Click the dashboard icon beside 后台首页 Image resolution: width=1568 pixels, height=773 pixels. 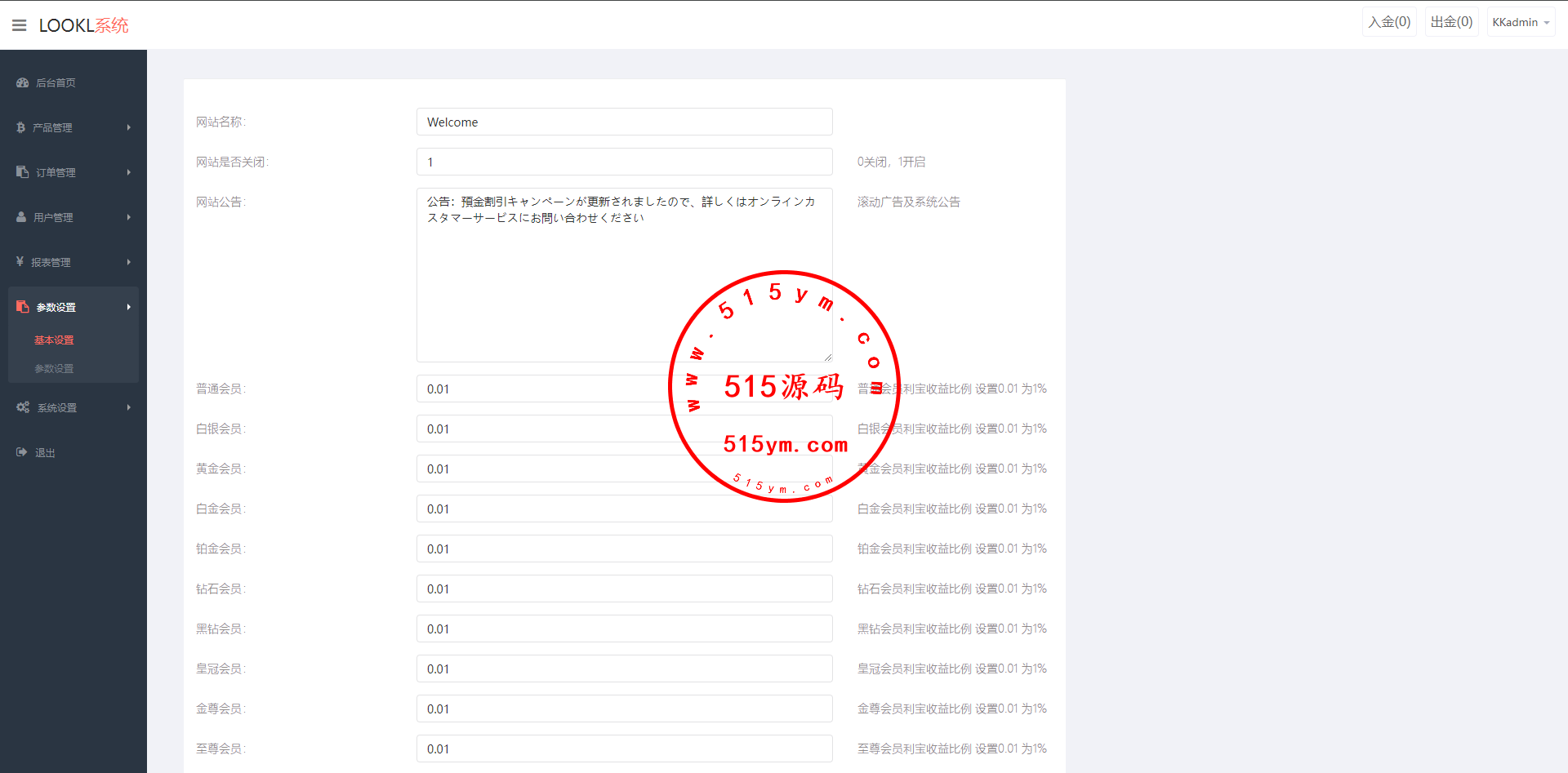point(23,82)
